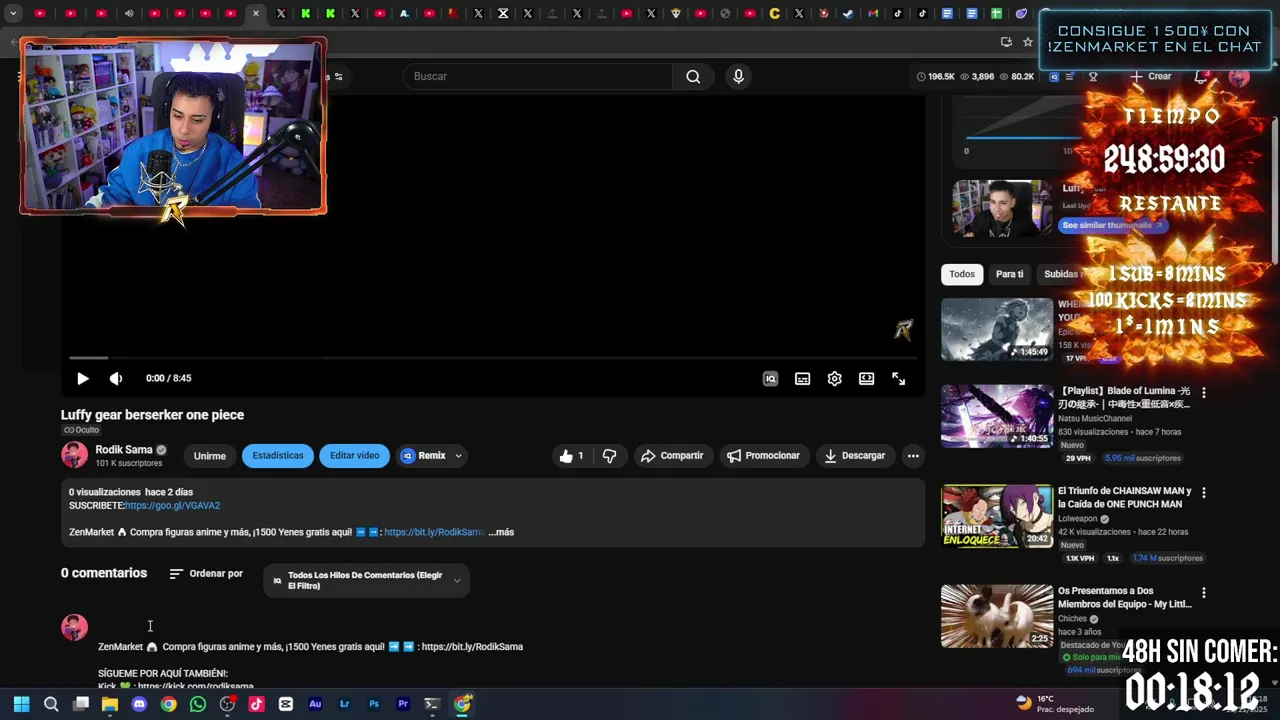This screenshot has width=1280, height=720.
Task: Dislike the video with thumbs down
Action: point(610,456)
